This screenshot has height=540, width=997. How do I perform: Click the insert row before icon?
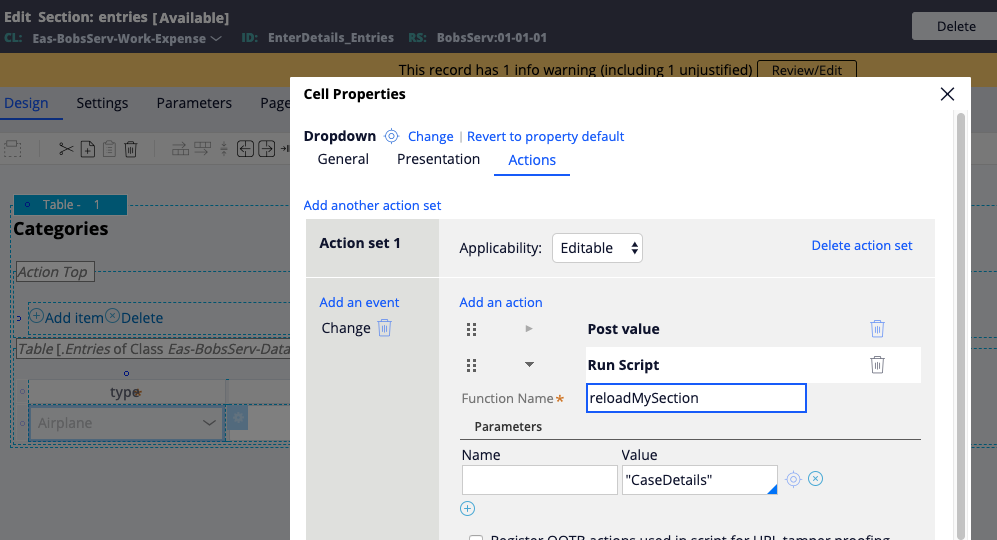tap(181, 149)
